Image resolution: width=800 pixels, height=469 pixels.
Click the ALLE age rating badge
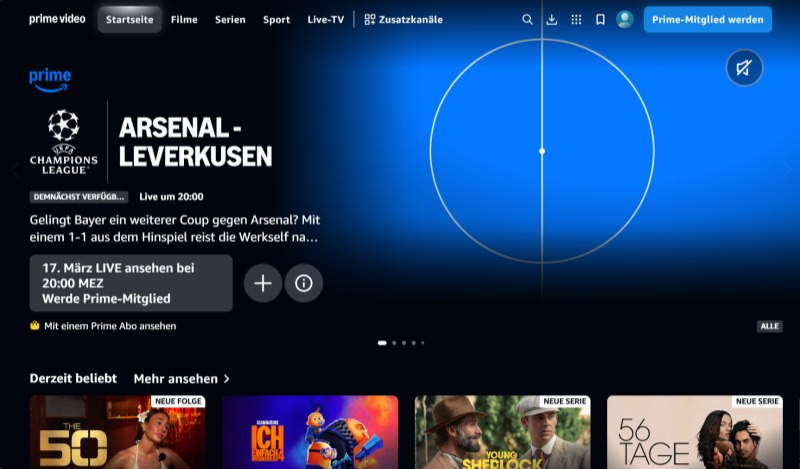click(769, 326)
